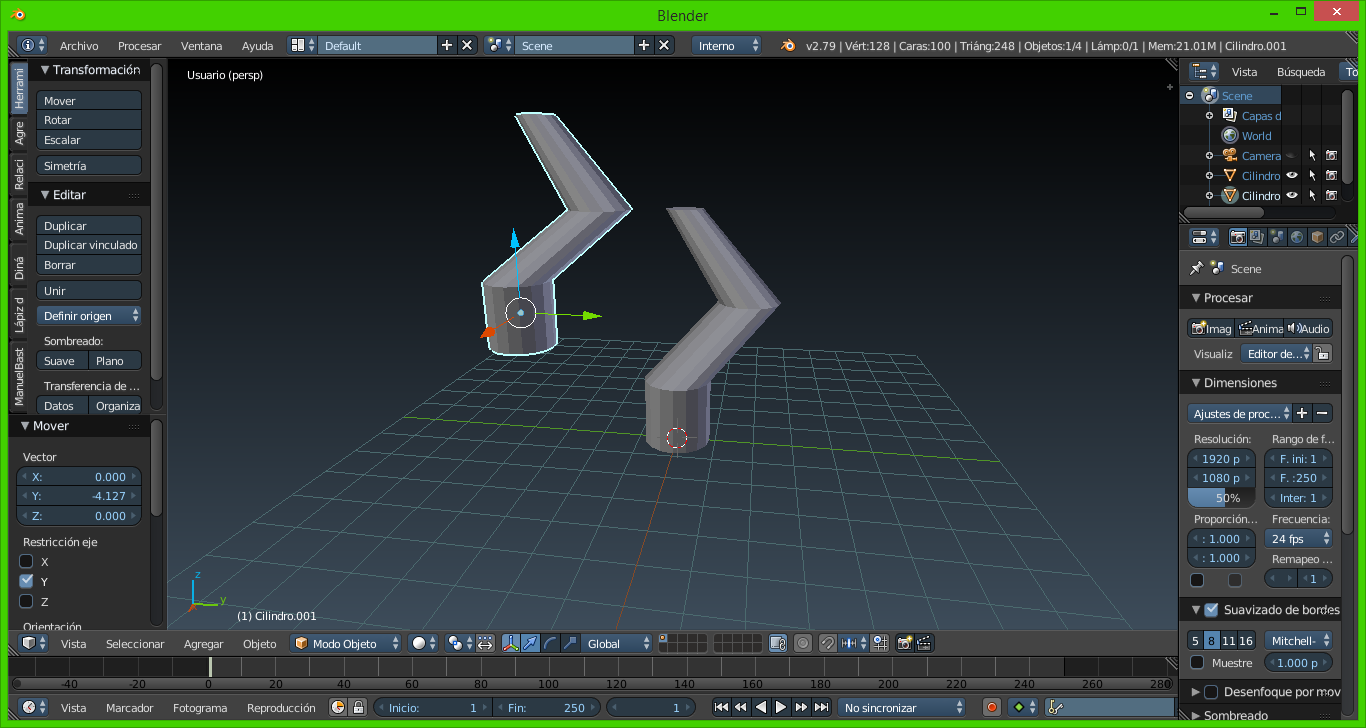
Task: Open the Archivo menu
Action: [79, 46]
